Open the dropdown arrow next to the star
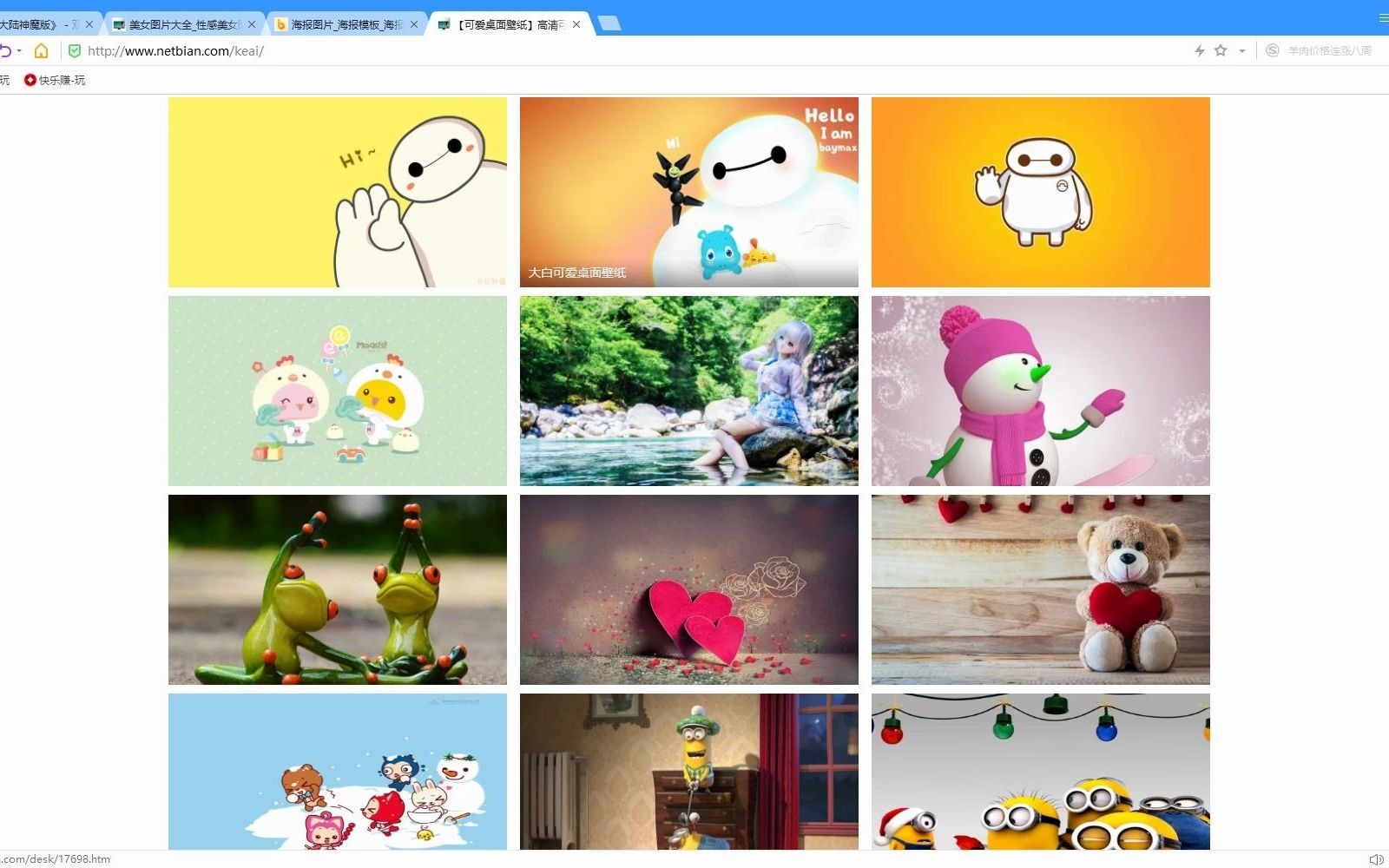 [1242, 51]
